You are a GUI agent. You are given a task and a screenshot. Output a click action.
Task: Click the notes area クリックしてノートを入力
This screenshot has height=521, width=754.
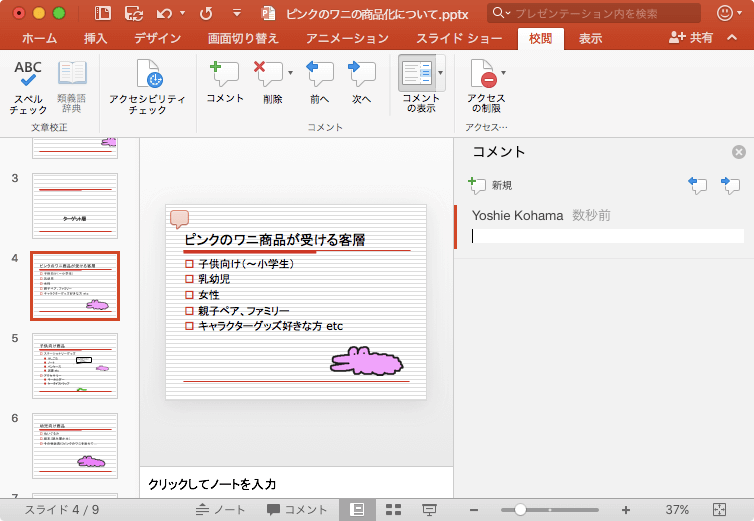212,484
